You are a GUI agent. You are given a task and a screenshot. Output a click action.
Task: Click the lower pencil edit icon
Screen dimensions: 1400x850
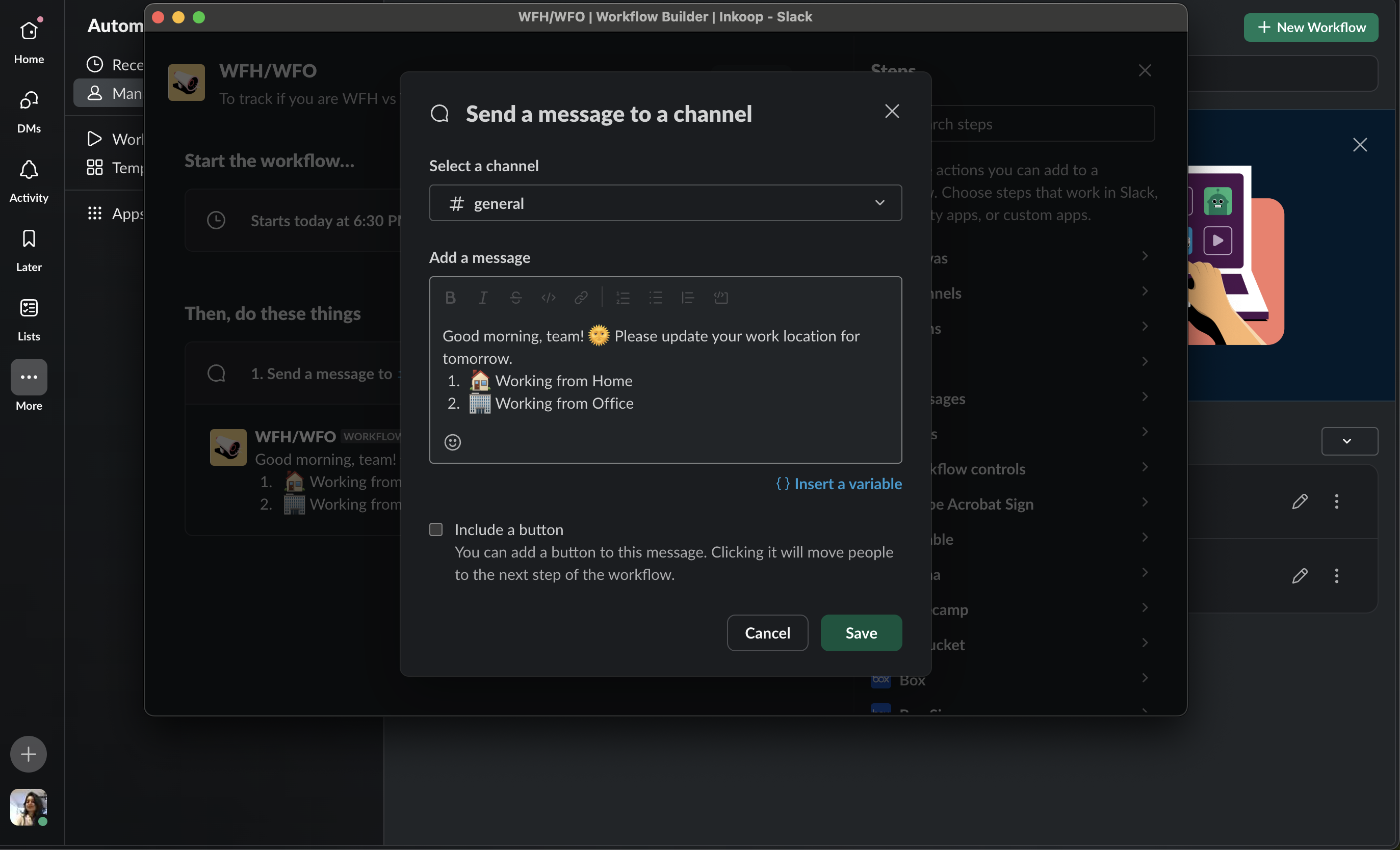1300,576
